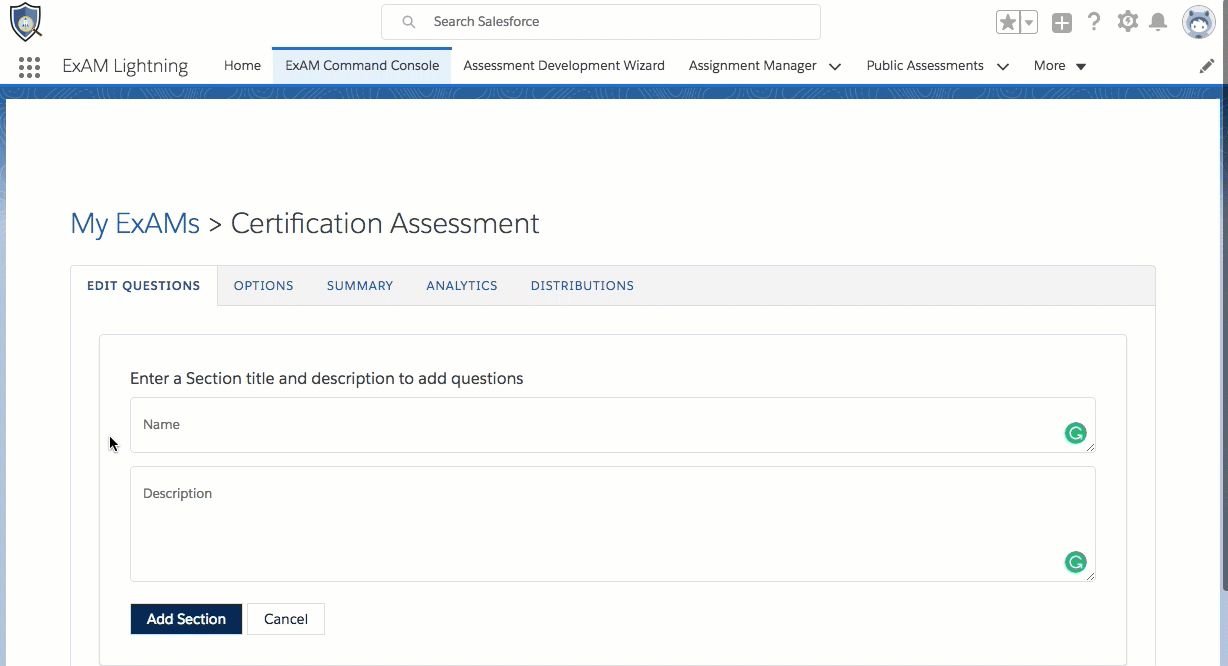Switch to the Summary tab

[360, 286]
